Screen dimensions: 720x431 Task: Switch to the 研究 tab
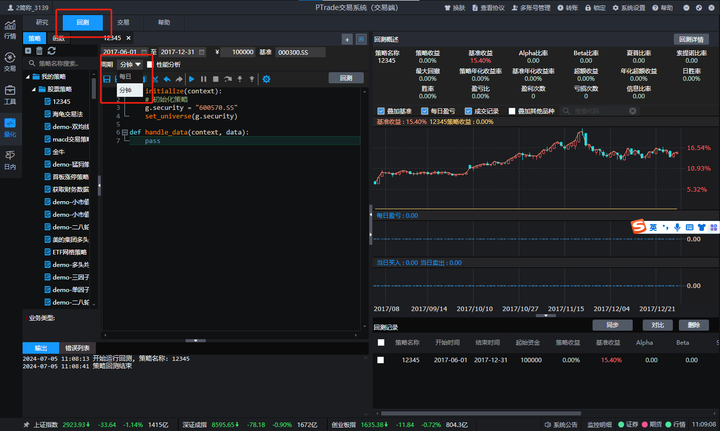[x=41, y=21]
